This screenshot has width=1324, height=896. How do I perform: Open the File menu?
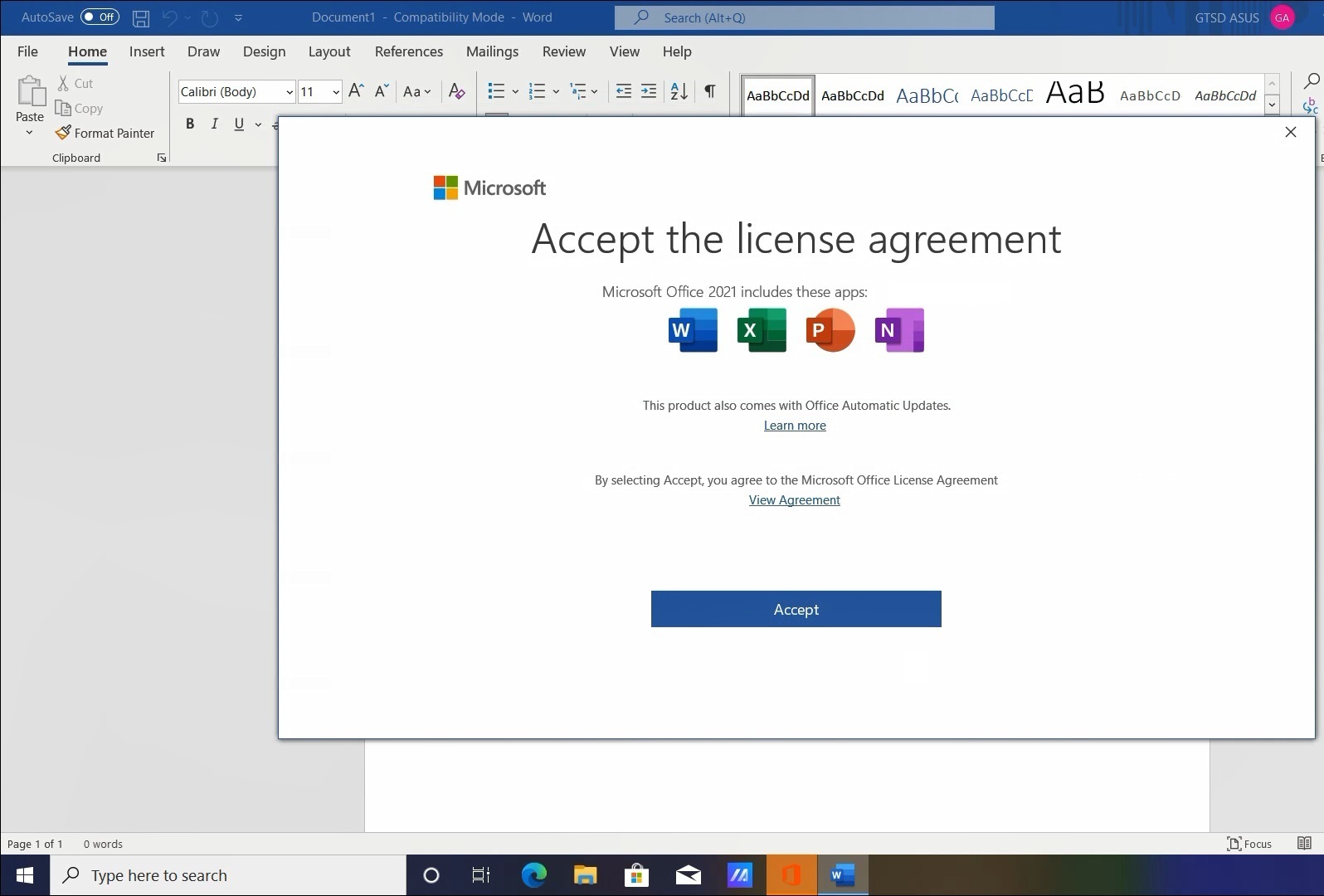click(27, 51)
